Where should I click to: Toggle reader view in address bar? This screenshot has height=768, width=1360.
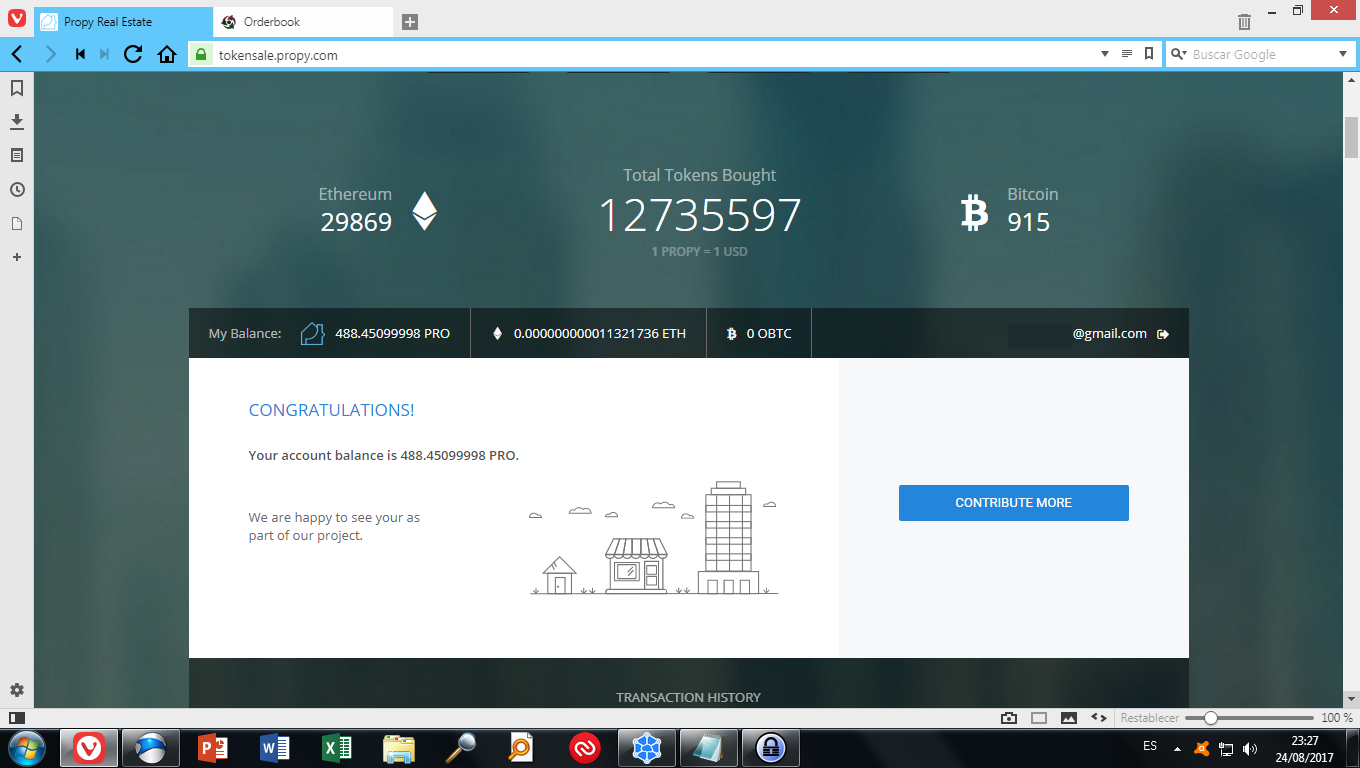(x=1127, y=54)
